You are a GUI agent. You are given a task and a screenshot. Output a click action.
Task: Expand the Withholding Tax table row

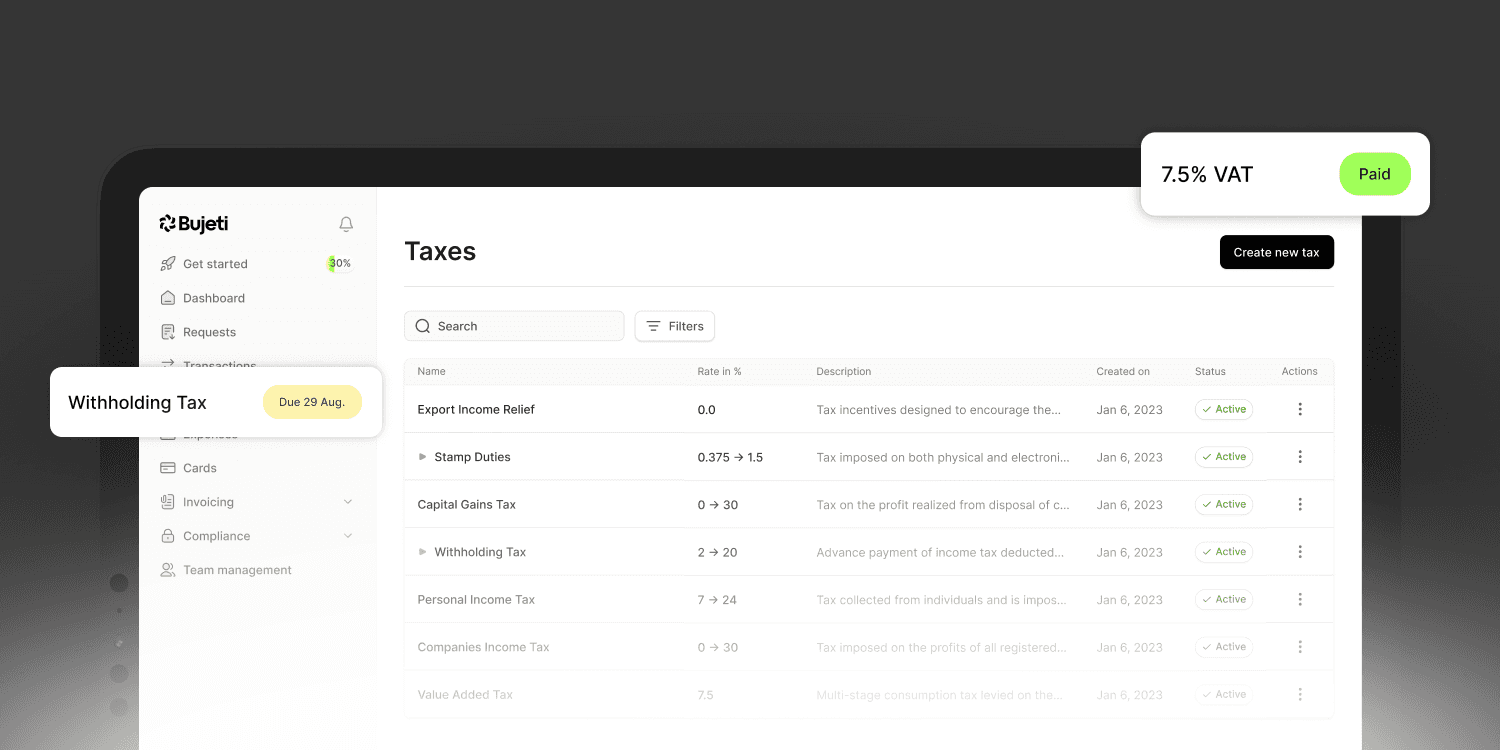(x=423, y=552)
